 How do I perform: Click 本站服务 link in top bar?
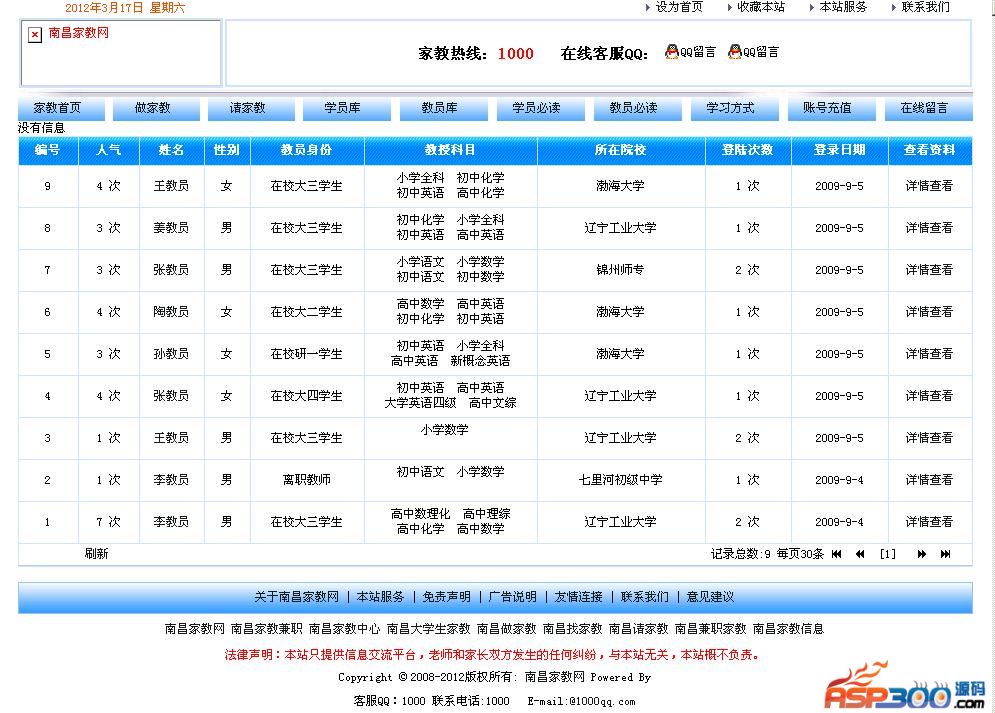click(x=843, y=7)
